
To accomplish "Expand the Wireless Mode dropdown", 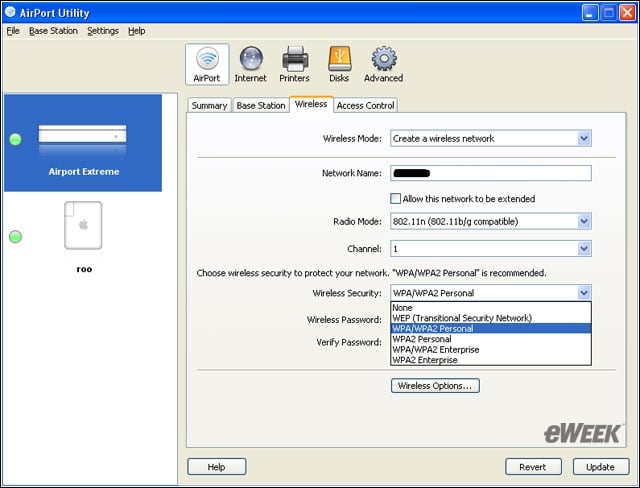I will [584, 138].
